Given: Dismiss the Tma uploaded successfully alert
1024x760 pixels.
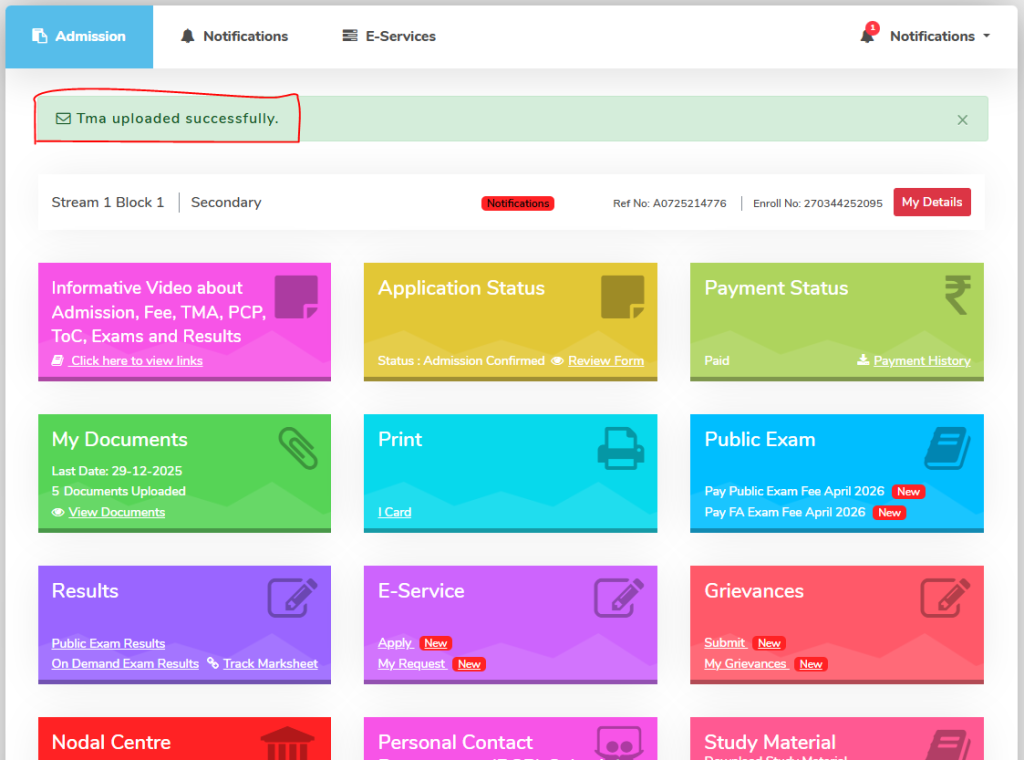Looking at the screenshot, I should [x=962, y=119].
